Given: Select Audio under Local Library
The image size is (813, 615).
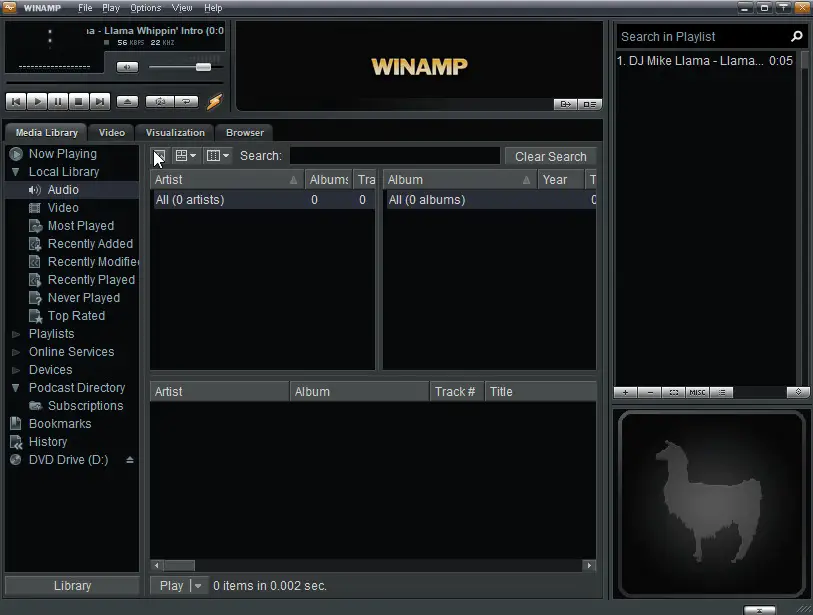Looking at the screenshot, I should tap(63, 190).
